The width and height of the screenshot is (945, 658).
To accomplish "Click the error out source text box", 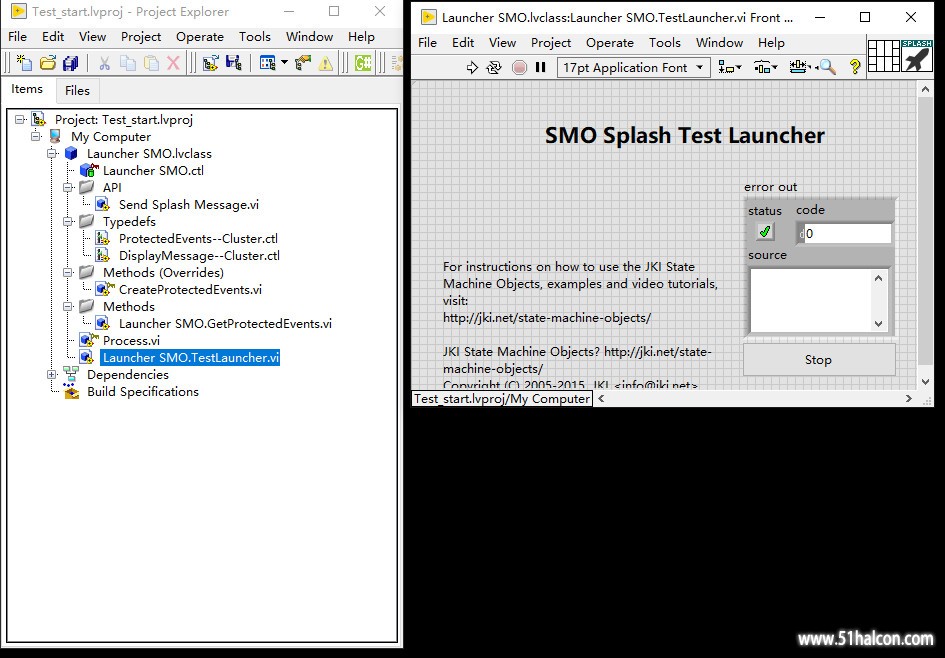I will 811,301.
